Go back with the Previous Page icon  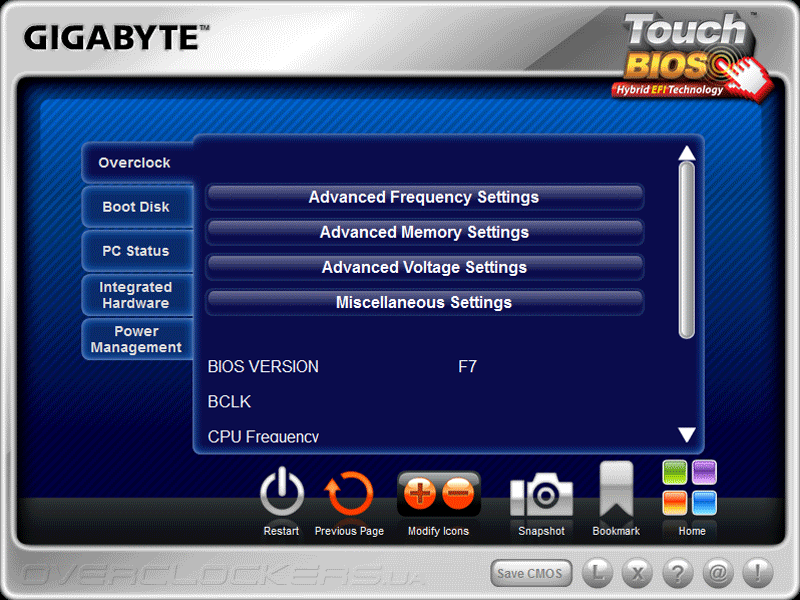(x=349, y=494)
